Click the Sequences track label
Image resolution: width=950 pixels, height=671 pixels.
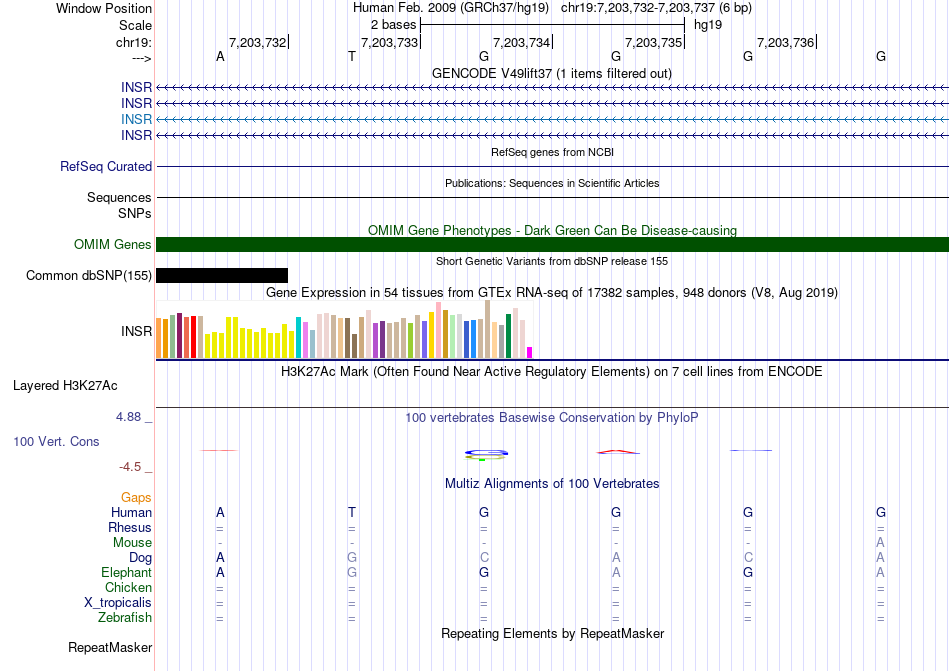click(119, 197)
